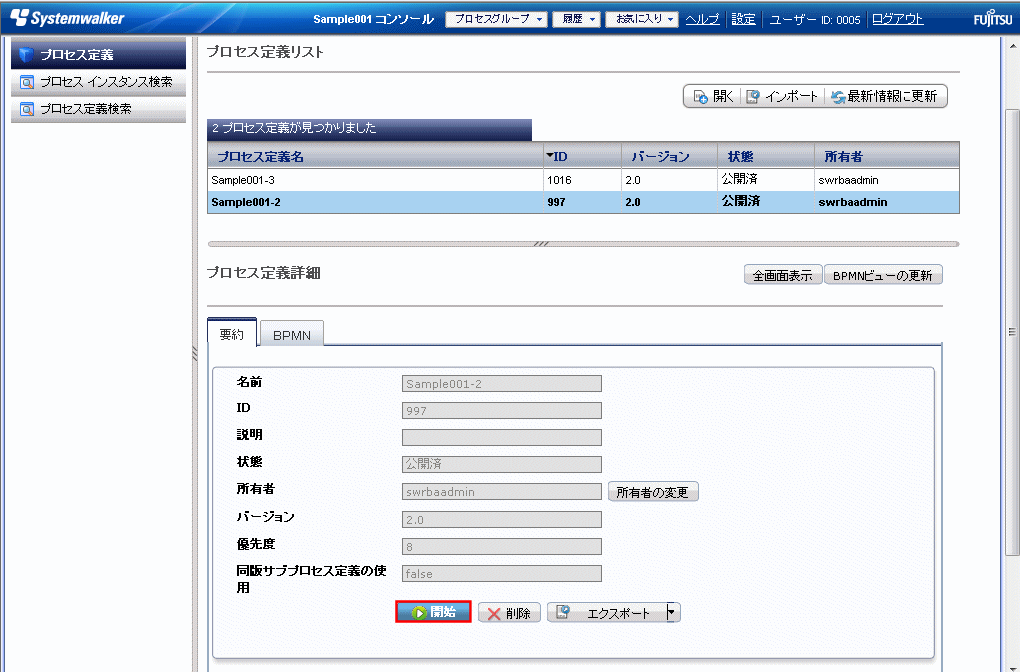The width and height of the screenshot is (1020, 672).
Task: Click the 名前 field Sample001-2
Action: pyautogui.click(x=502, y=384)
